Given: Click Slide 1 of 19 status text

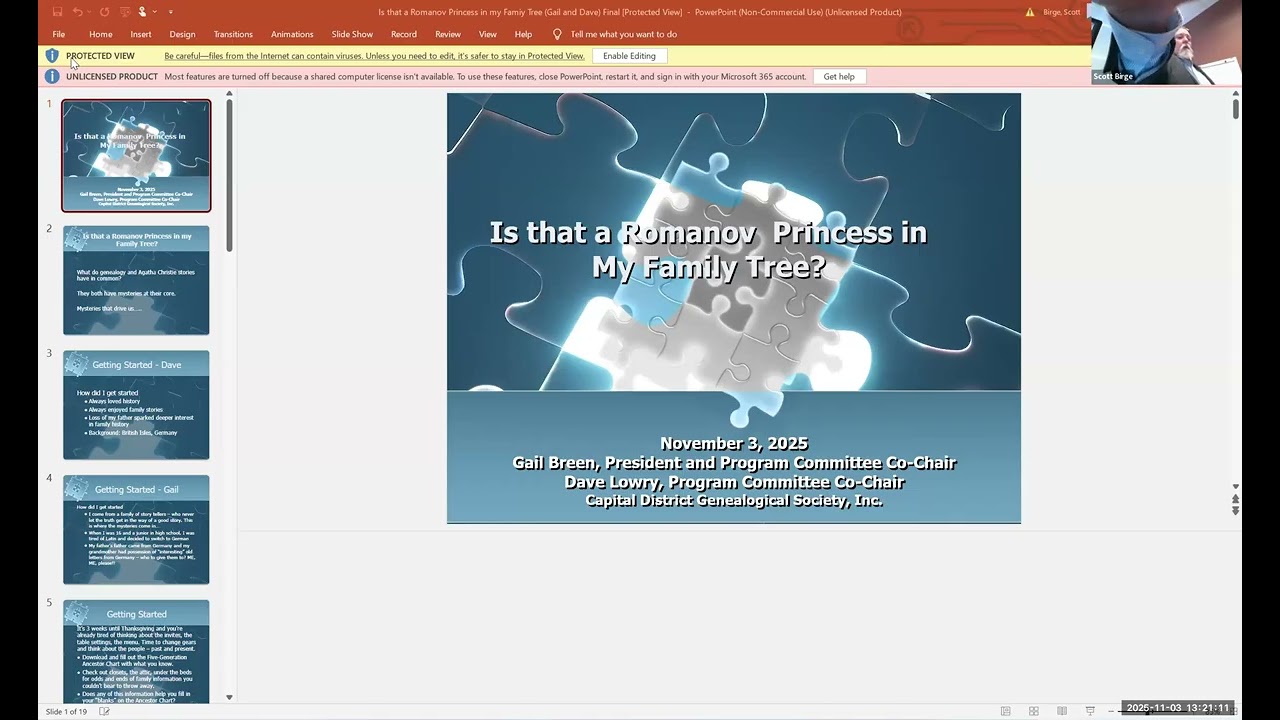Looking at the screenshot, I should pyautogui.click(x=66, y=711).
